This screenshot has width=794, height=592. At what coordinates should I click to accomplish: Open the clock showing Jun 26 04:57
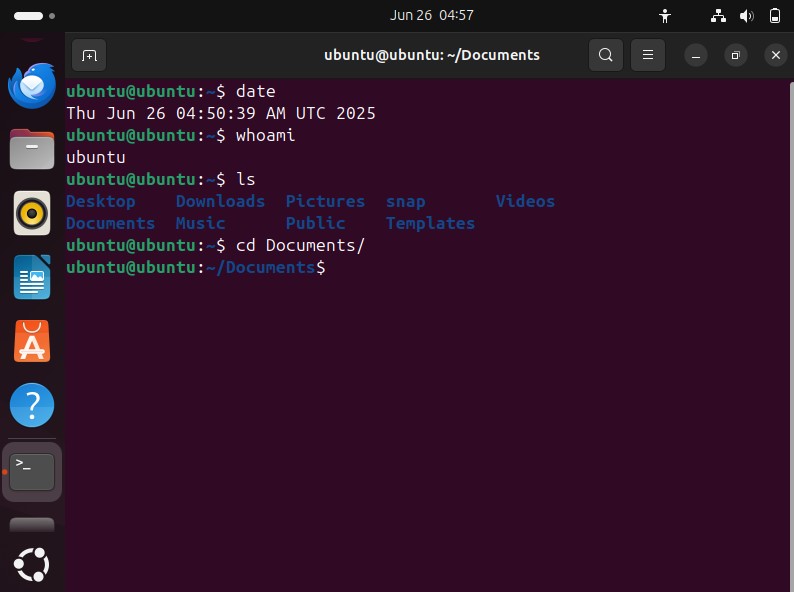(x=431, y=15)
